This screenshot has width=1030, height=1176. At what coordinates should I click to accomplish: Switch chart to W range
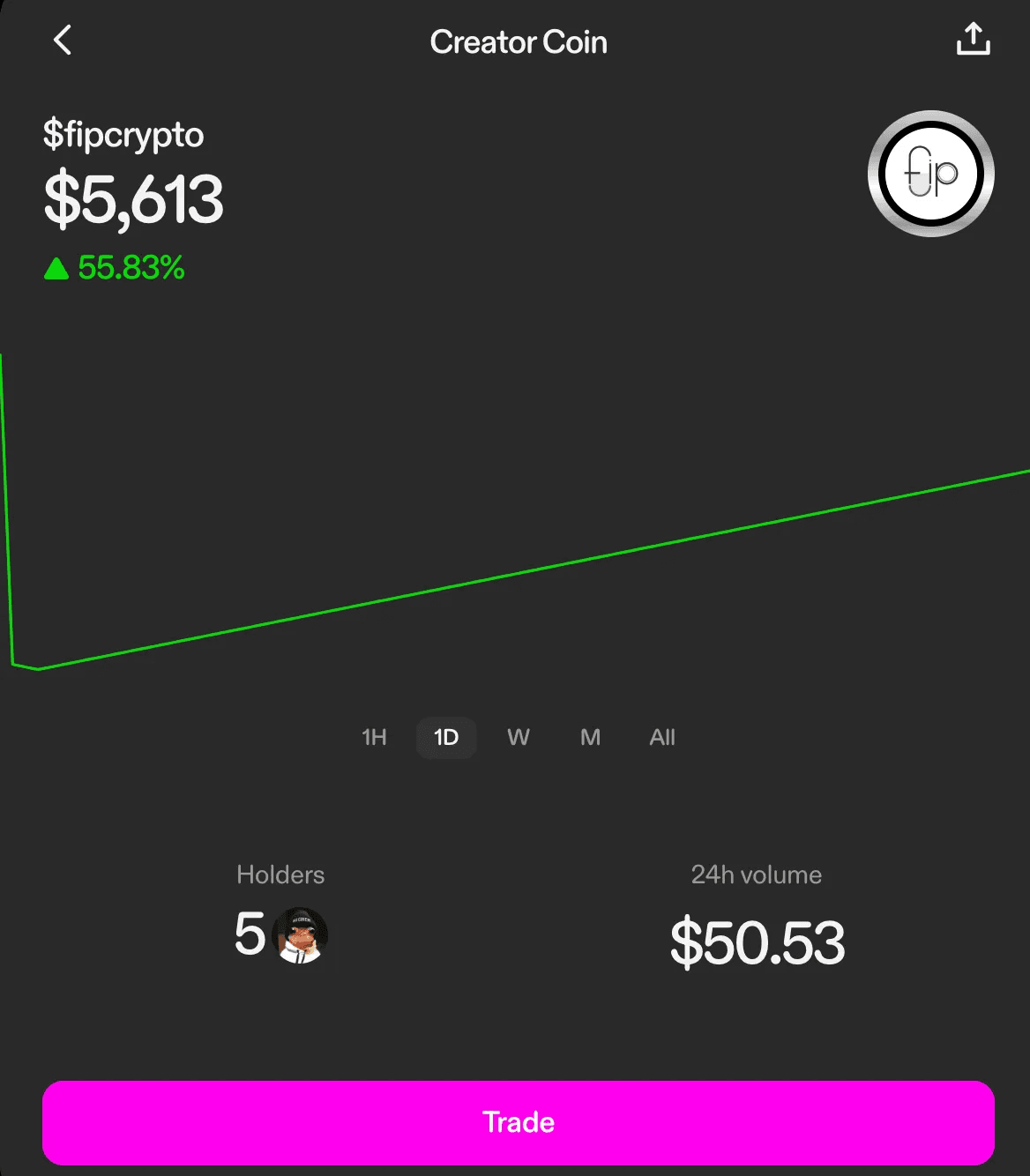click(519, 737)
